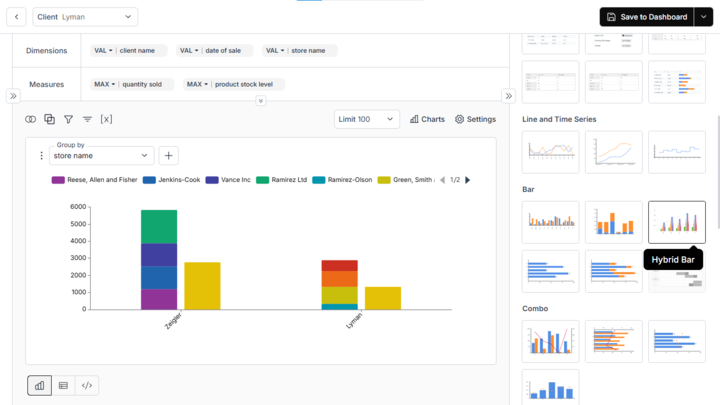Select the horizontal stacked bar chart thumbnail
The image size is (720, 405).
coord(613,271)
